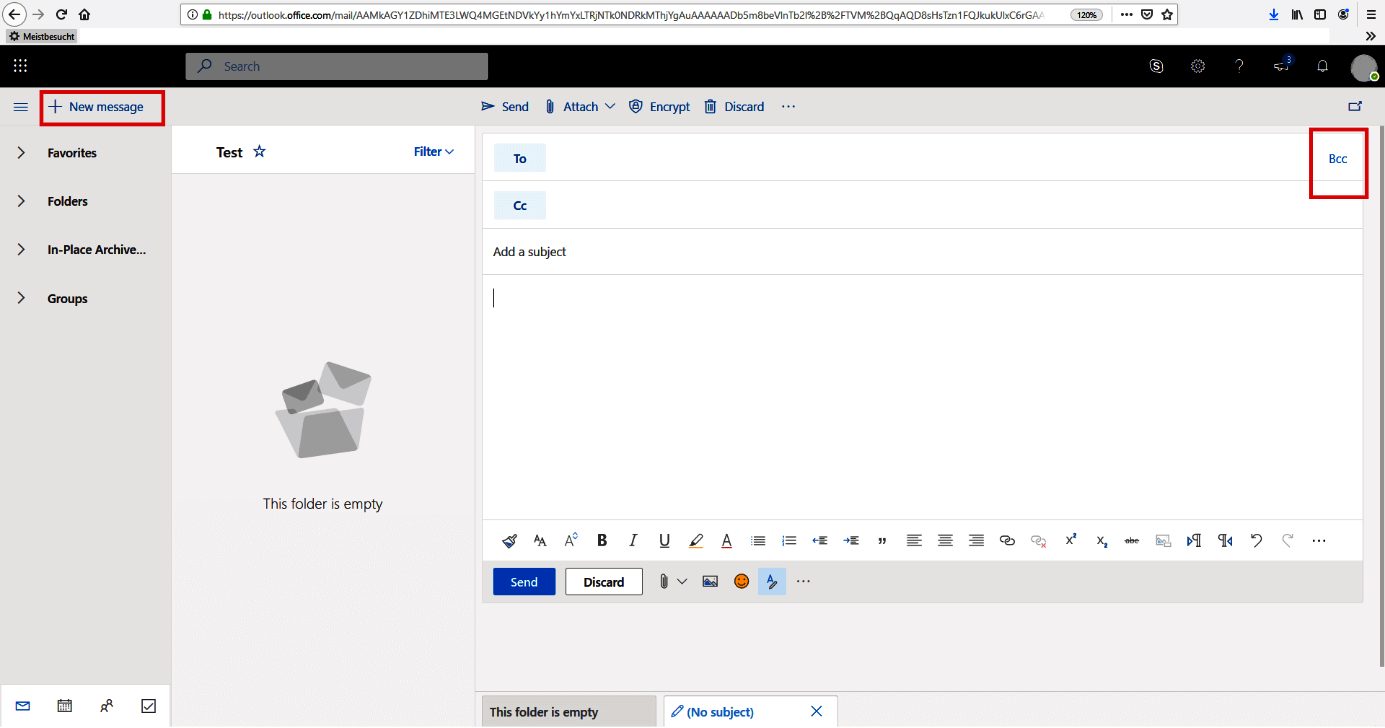1385x728 pixels.
Task: Open the Filter dropdown
Action: tap(432, 151)
